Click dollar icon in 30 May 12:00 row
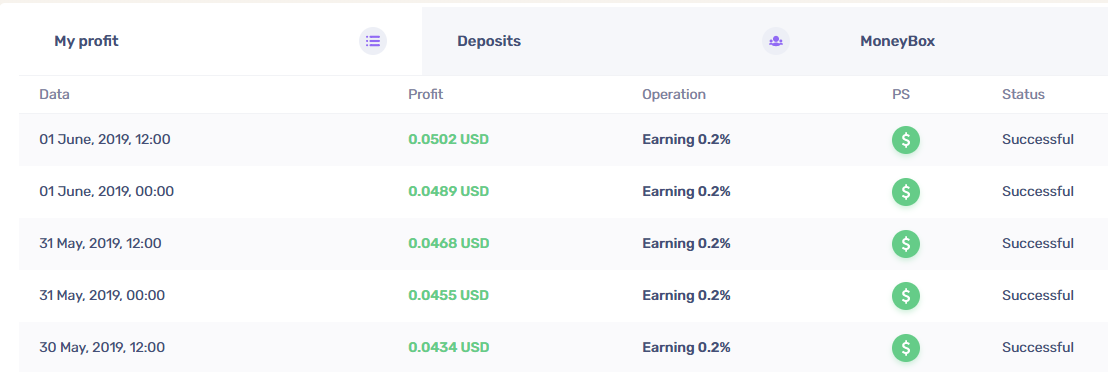The width and height of the screenshot is (1108, 372). (906, 347)
